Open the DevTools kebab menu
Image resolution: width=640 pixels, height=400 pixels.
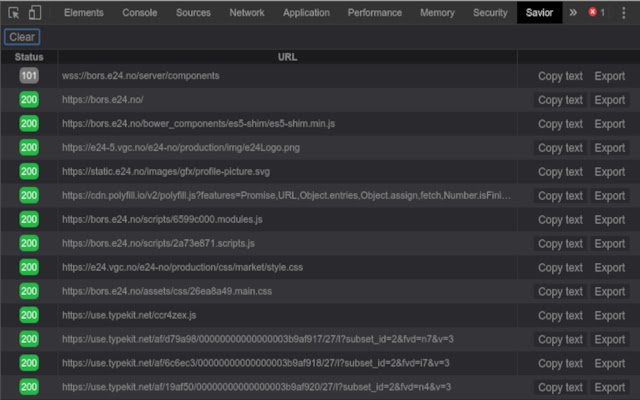coord(623,13)
